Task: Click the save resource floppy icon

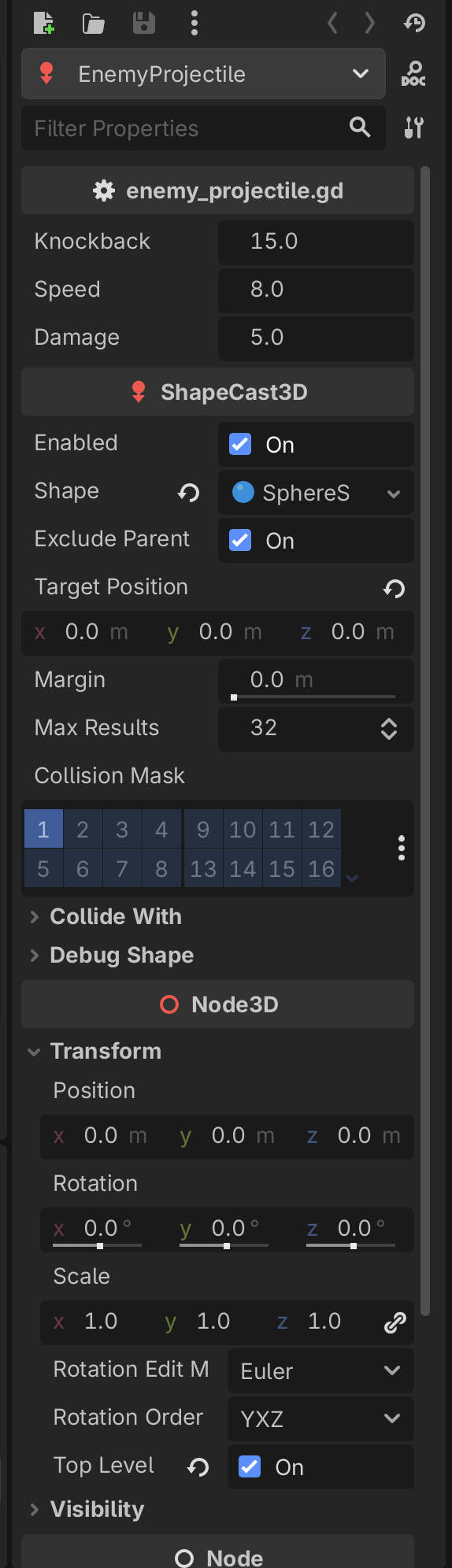Action: point(143,23)
